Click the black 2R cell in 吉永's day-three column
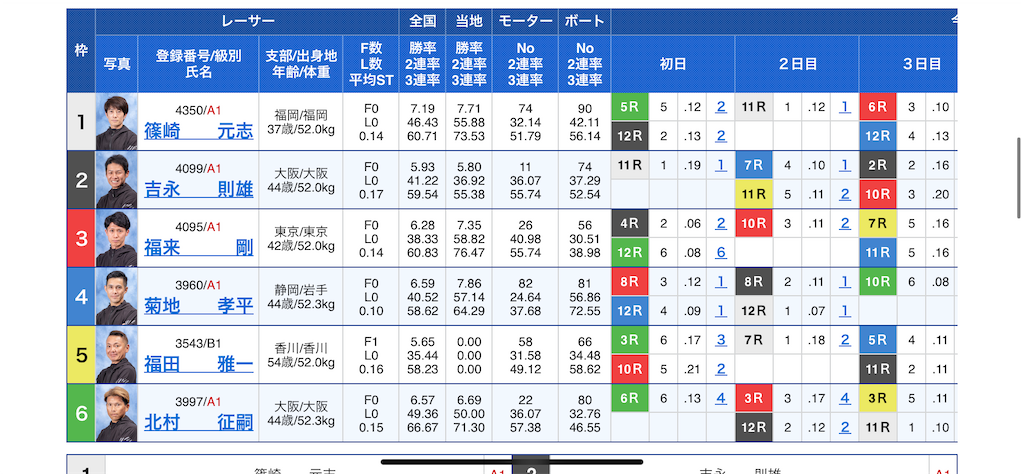This screenshot has width=1024, height=474. 878,166
